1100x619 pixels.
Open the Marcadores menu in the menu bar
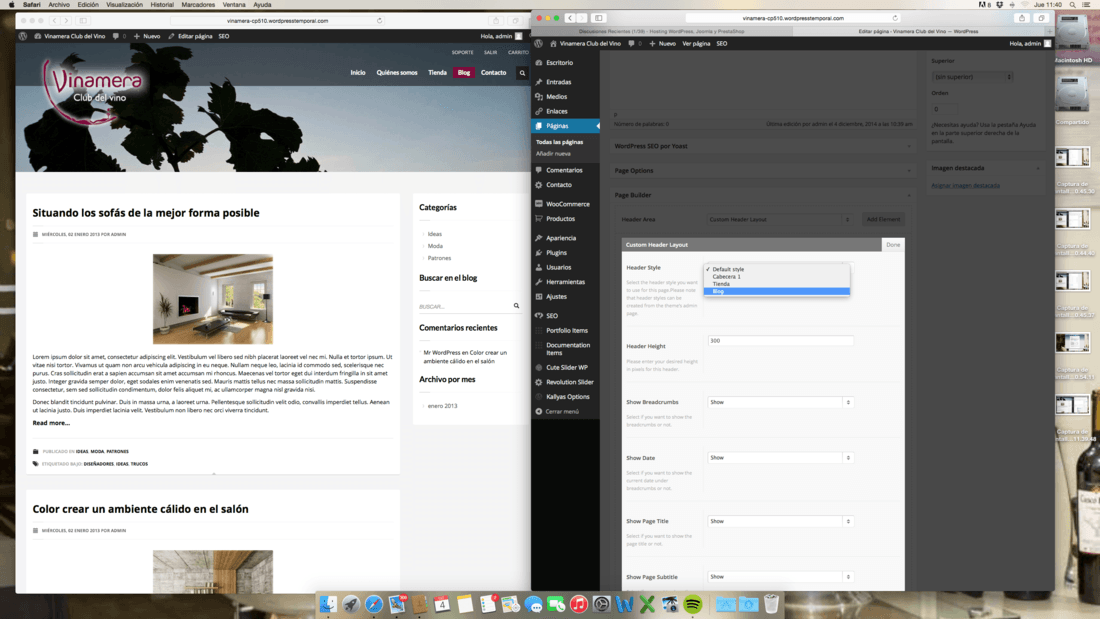pos(199,4)
